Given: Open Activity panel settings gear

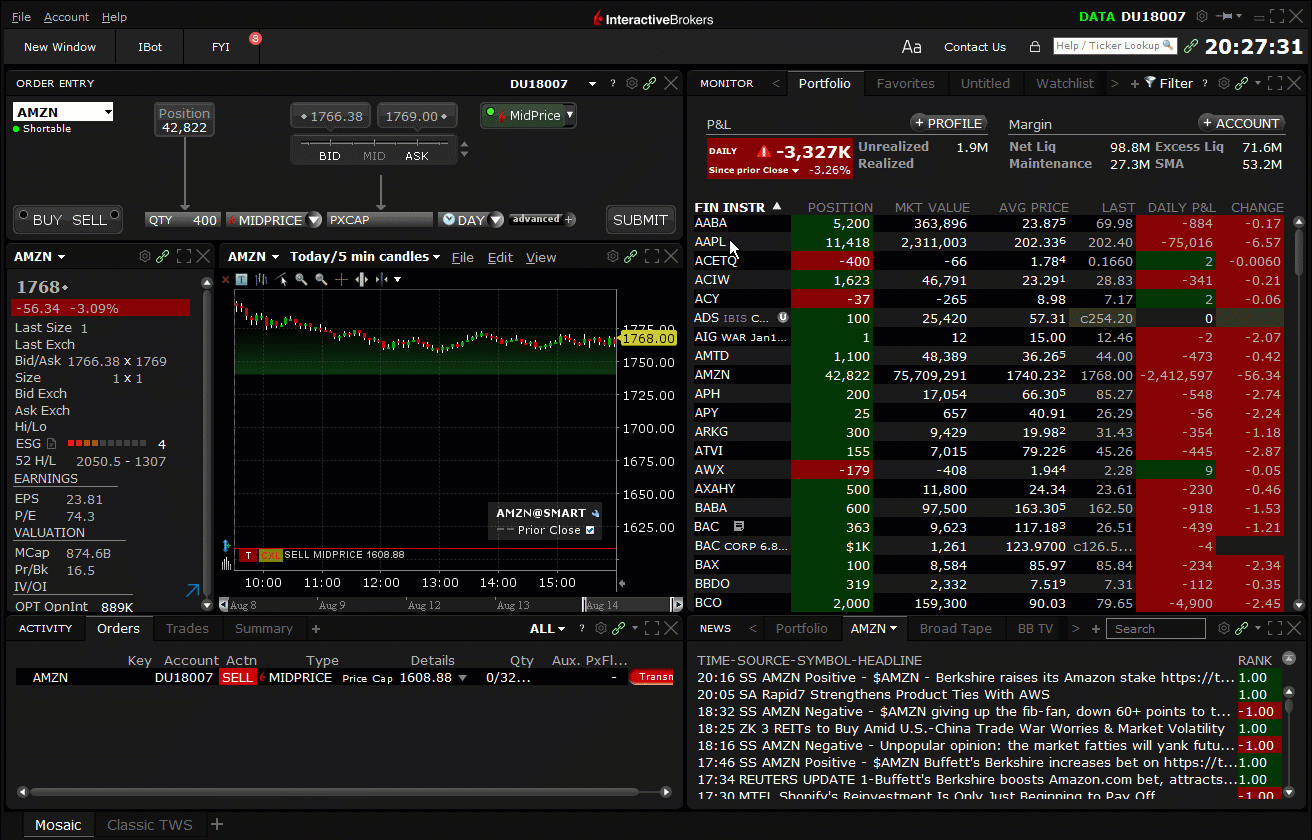Looking at the screenshot, I should coord(601,629).
